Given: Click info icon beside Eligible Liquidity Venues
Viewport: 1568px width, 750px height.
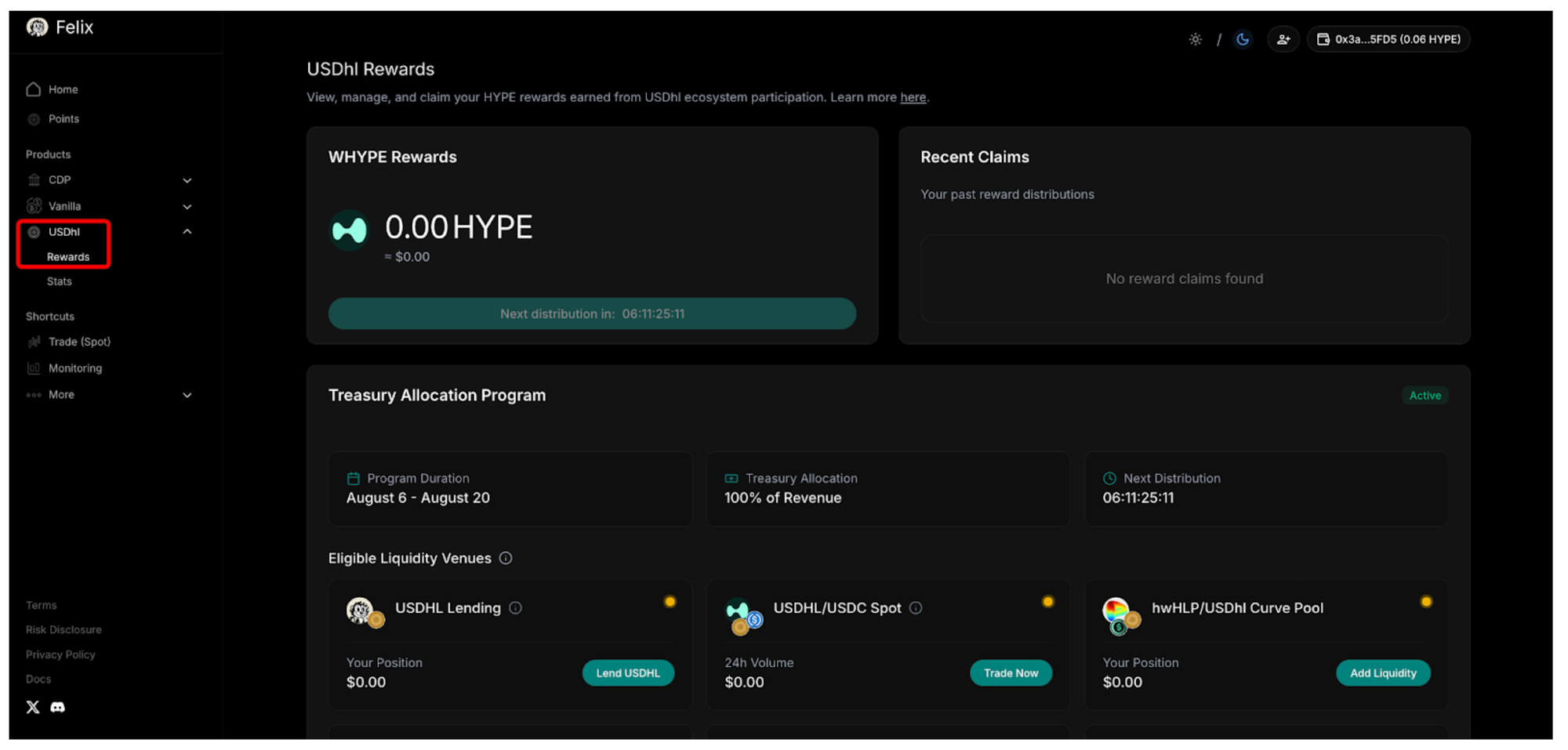Looking at the screenshot, I should [506, 558].
